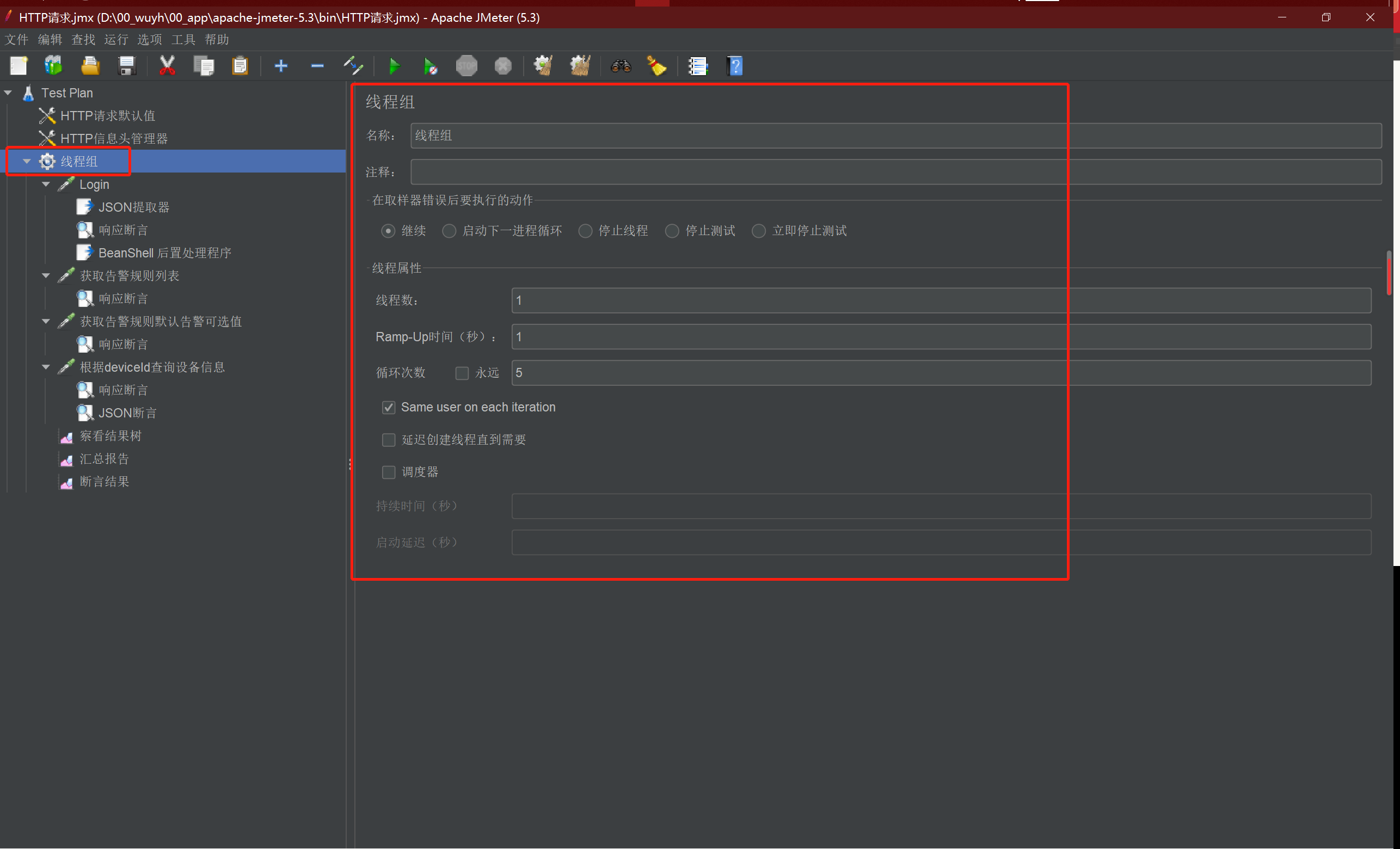
Task: Select the 立即停止测试 radio button
Action: pyautogui.click(x=759, y=231)
